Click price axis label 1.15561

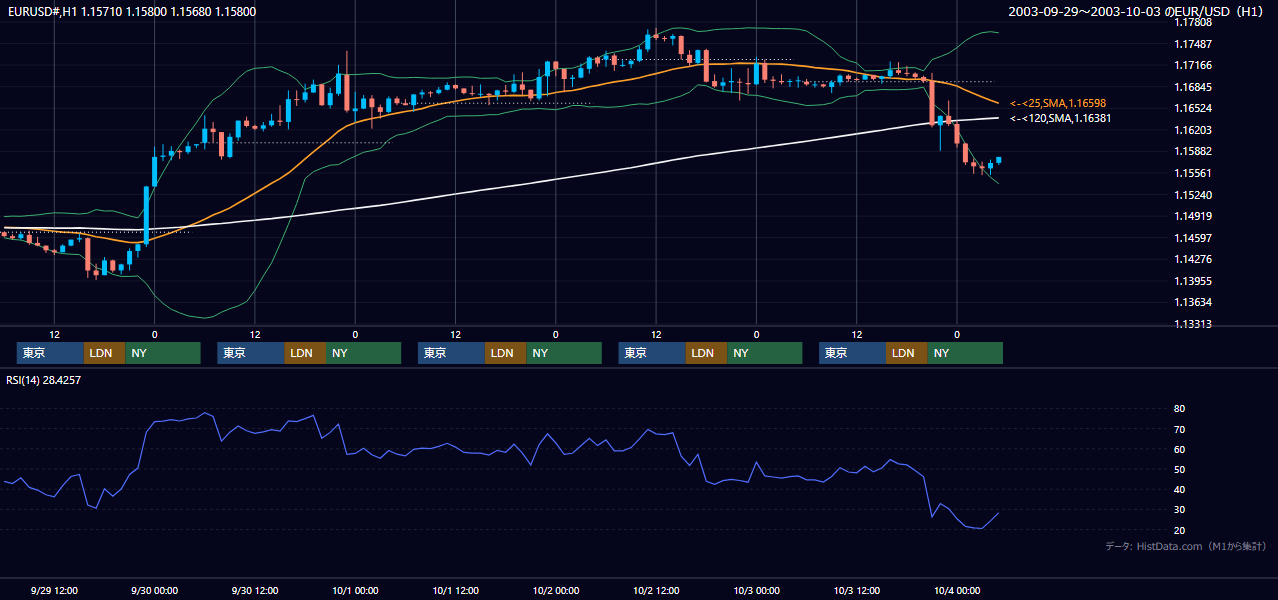[1193, 173]
